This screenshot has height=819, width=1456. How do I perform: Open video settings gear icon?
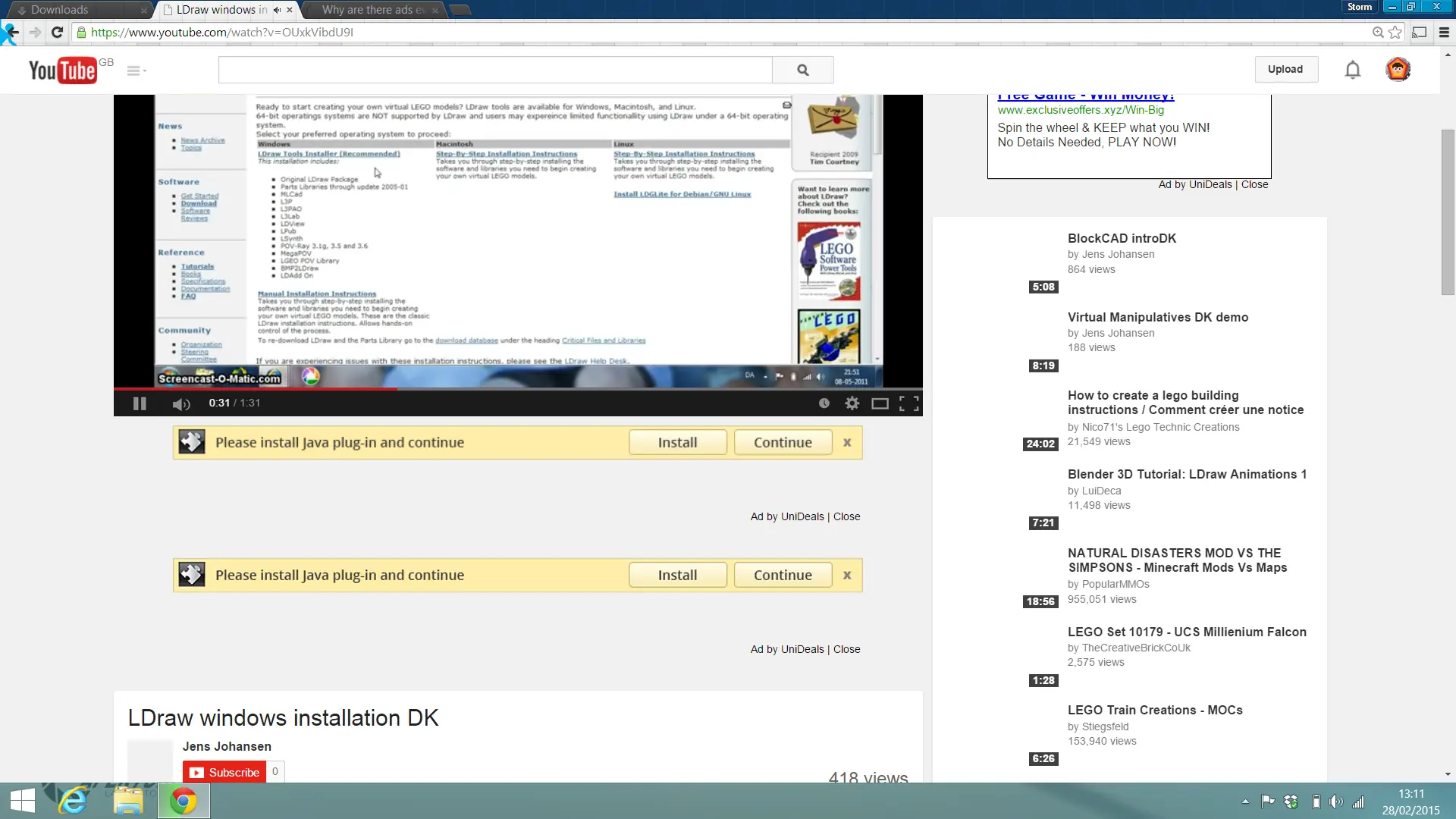click(852, 403)
